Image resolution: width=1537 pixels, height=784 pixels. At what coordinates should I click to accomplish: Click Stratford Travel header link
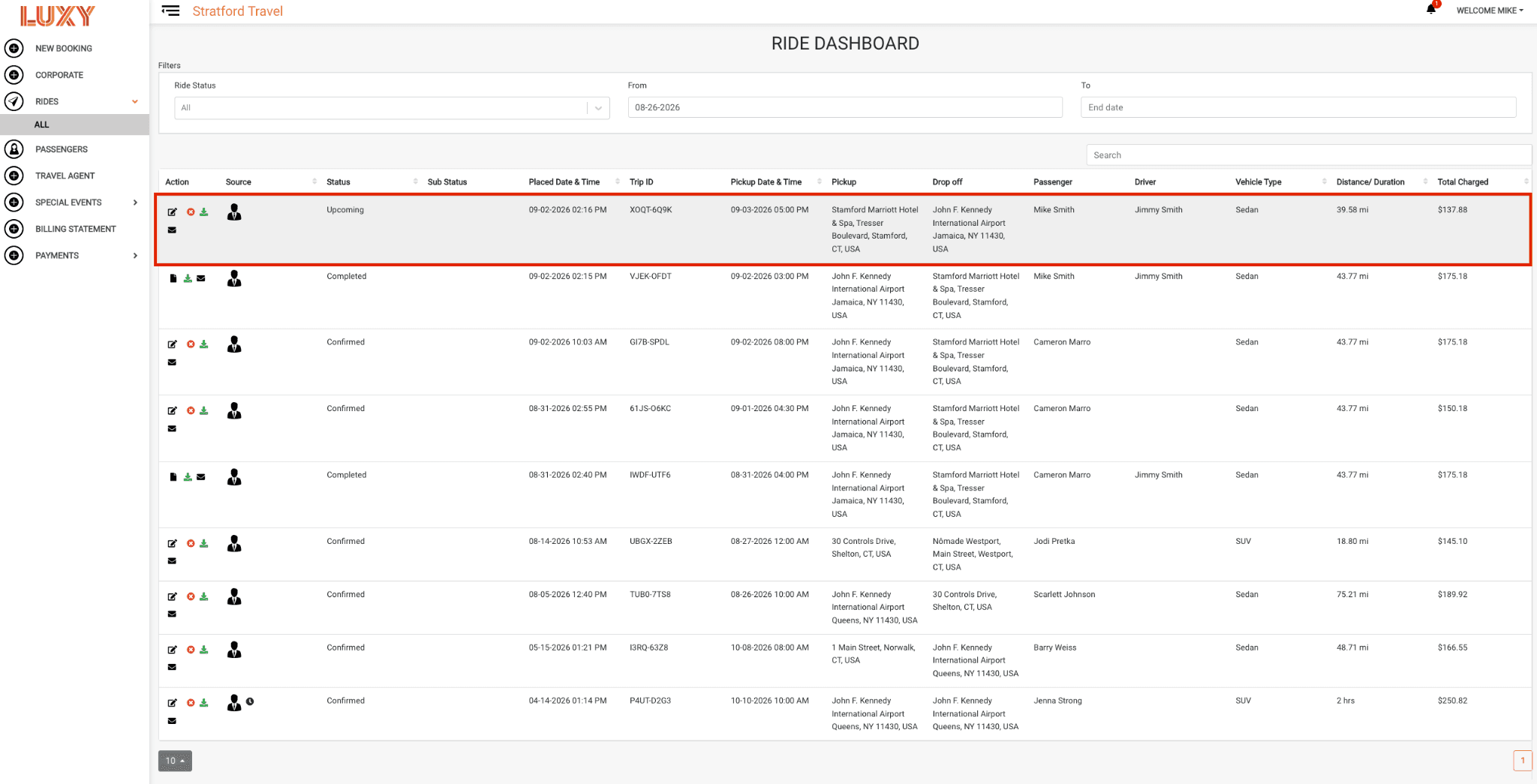click(237, 11)
